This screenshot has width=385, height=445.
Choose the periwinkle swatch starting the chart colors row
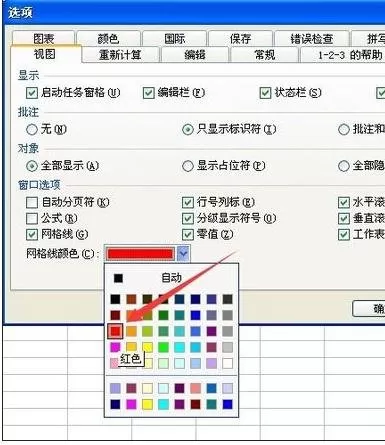(115, 388)
